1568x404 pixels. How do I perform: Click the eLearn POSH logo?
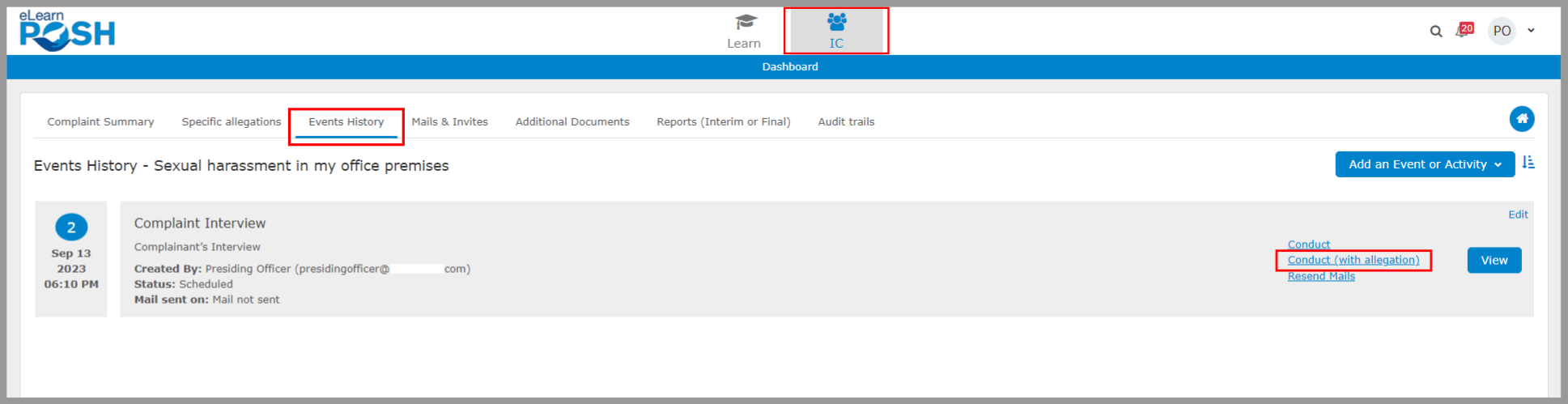coord(66,31)
